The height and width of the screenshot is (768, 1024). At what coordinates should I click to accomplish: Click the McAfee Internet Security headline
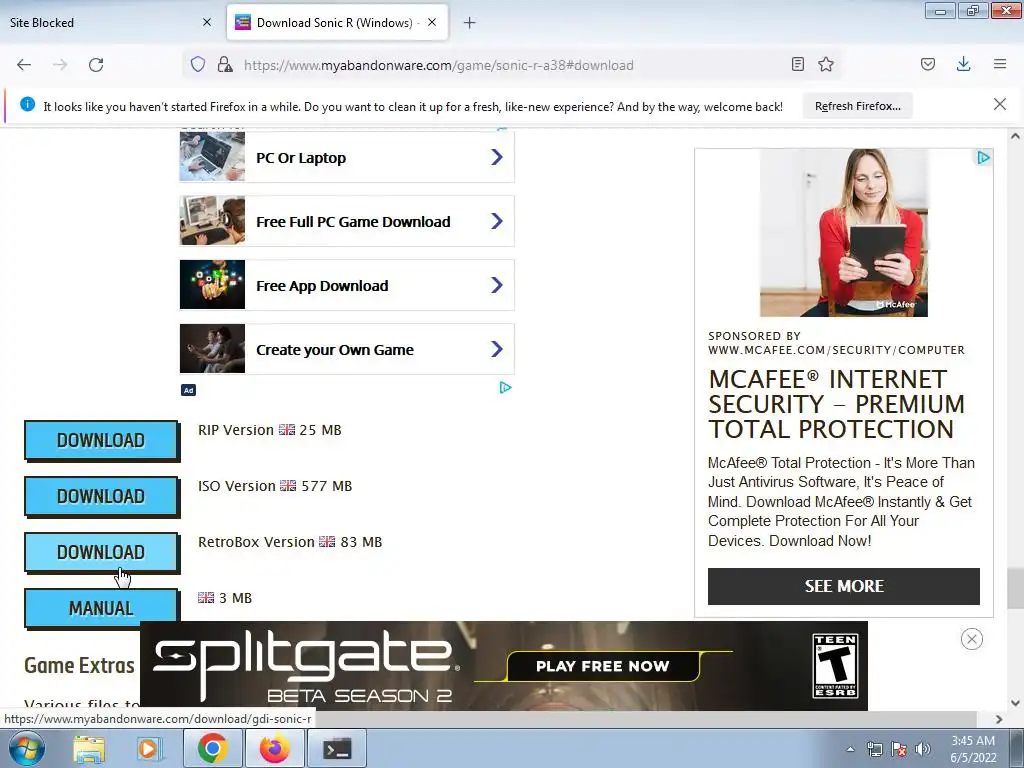(836, 404)
